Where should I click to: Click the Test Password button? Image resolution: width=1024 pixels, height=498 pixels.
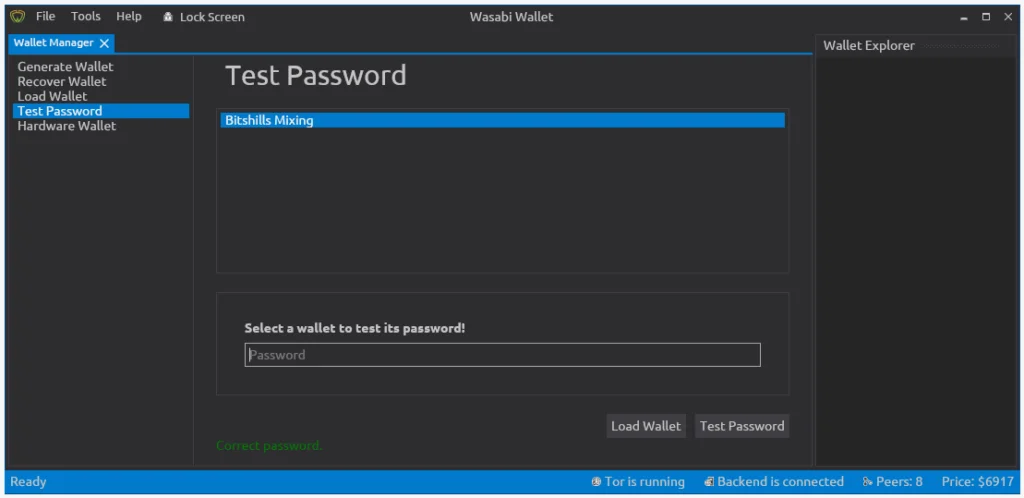[742, 426]
